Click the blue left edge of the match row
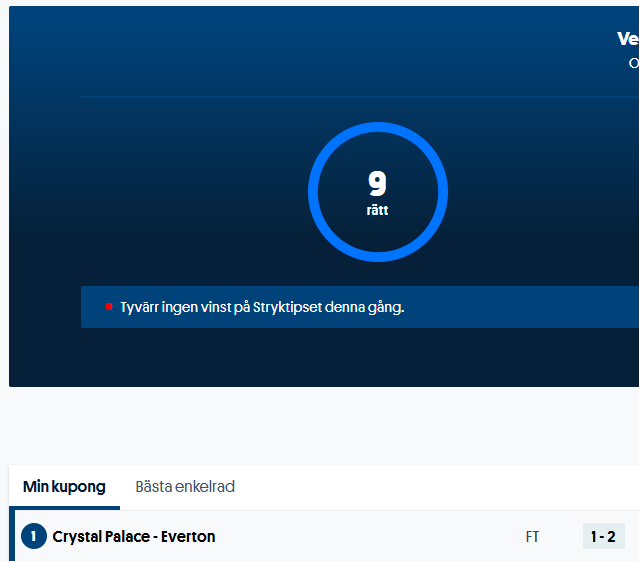The height and width of the screenshot is (561, 639). [12, 537]
